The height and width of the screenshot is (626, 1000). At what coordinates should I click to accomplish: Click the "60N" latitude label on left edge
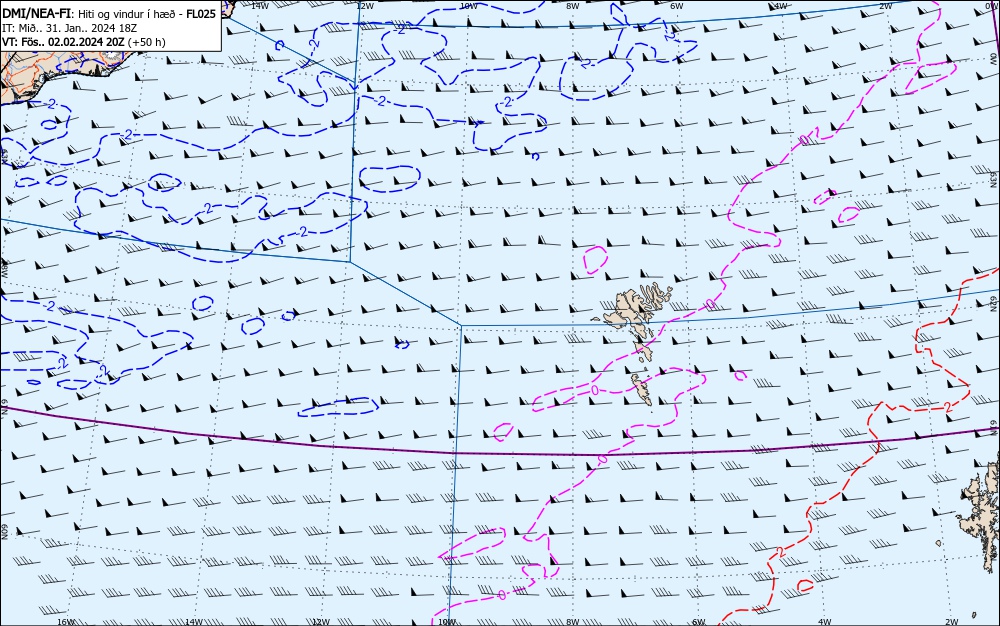pyautogui.click(x=4, y=532)
